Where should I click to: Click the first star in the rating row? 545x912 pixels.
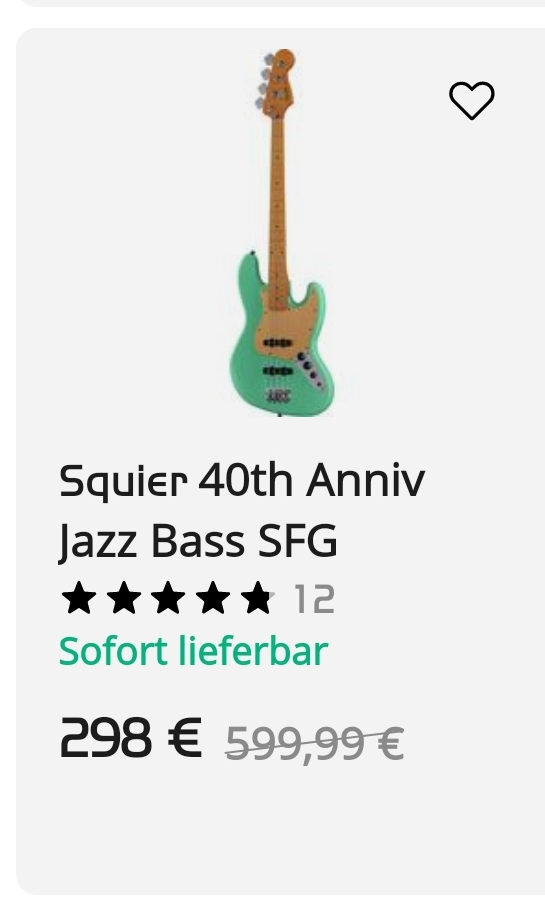(79, 598)
